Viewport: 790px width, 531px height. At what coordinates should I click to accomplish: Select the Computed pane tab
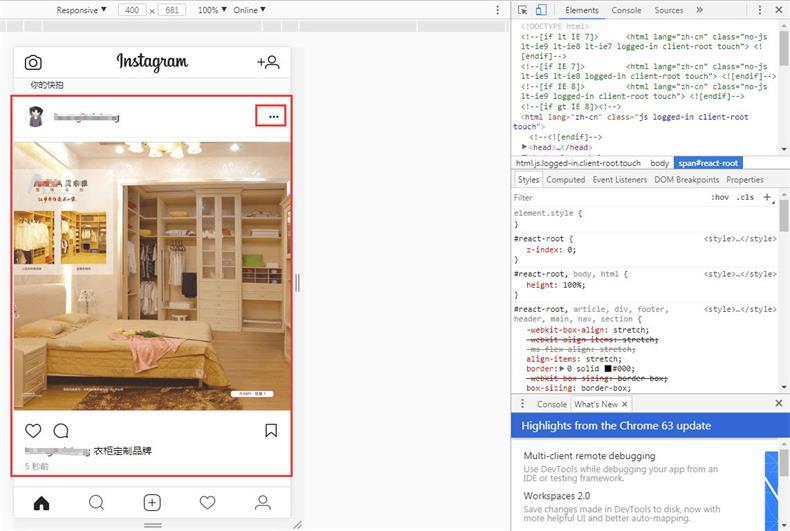(566, 180)
